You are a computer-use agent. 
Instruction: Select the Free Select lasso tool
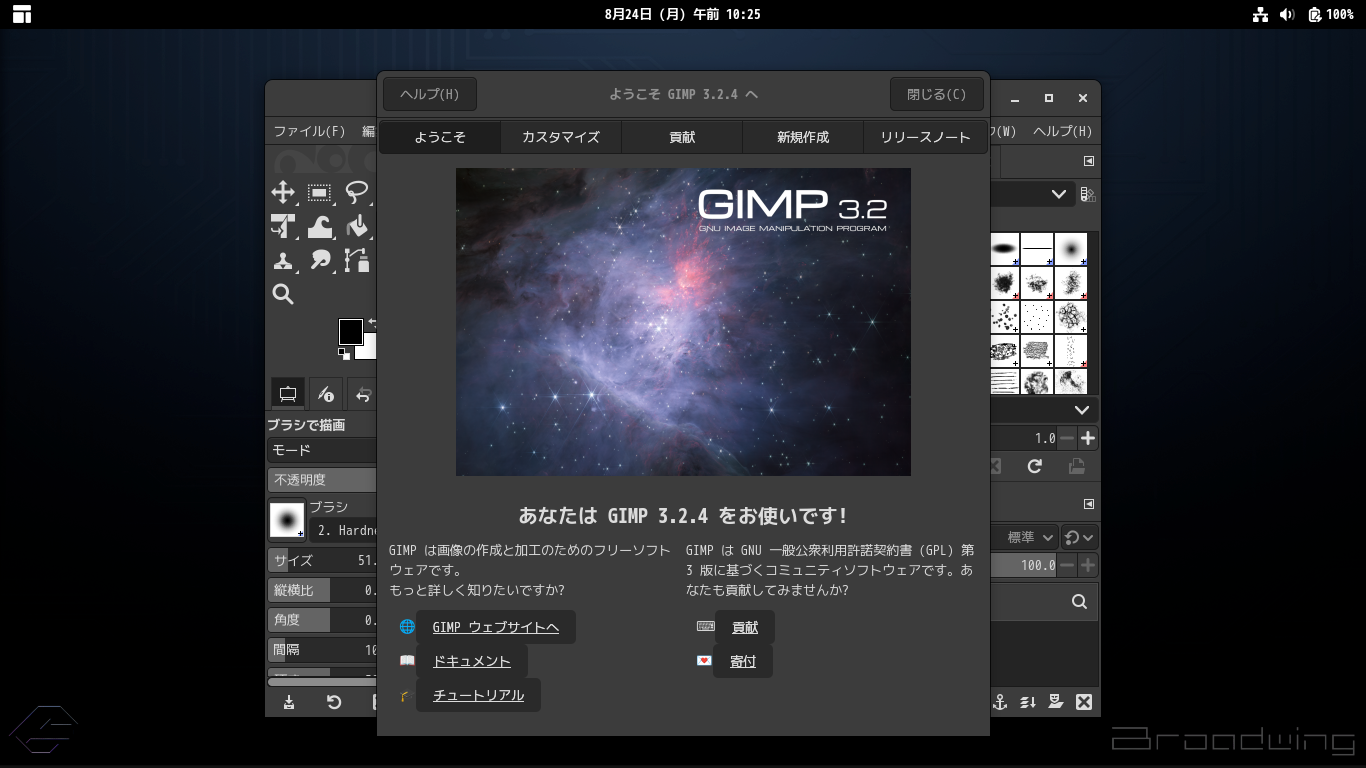click(357, 193)
